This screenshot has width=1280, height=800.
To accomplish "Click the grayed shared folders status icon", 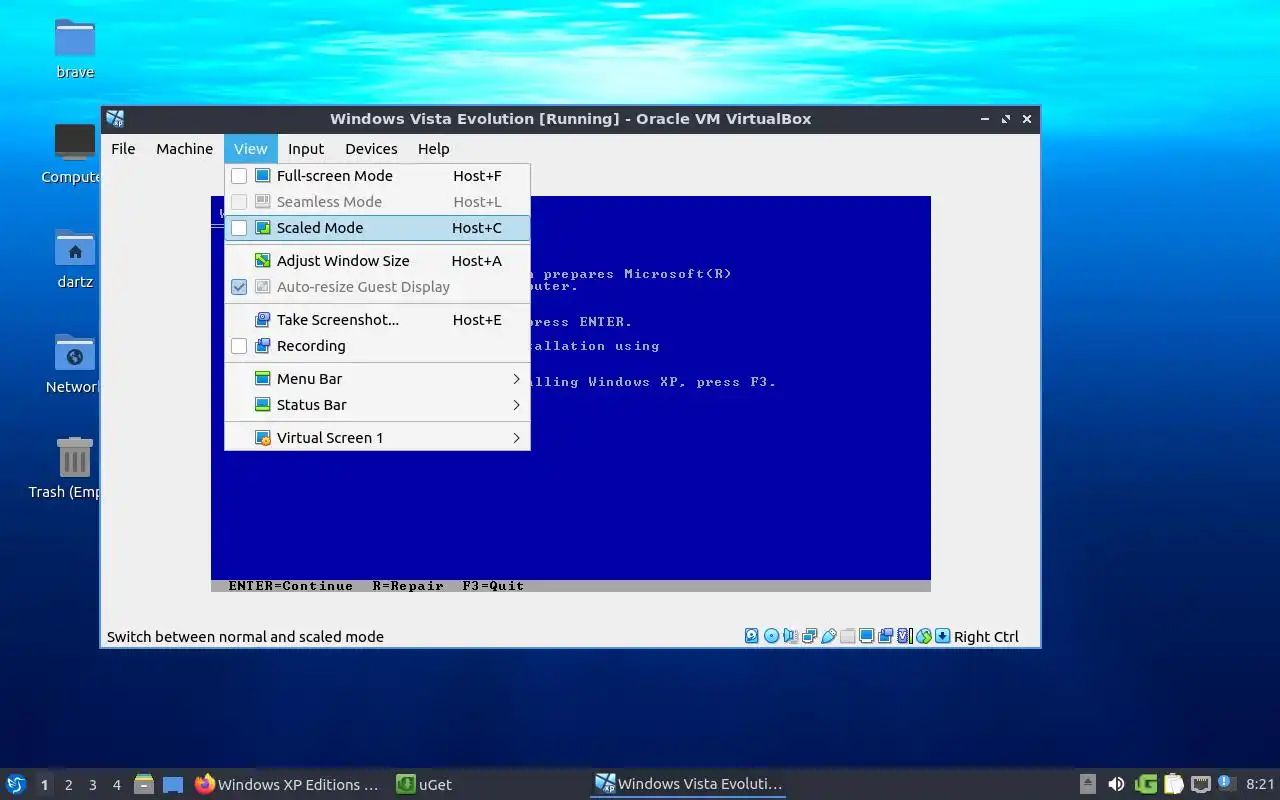I will click(x=847, y=636).
